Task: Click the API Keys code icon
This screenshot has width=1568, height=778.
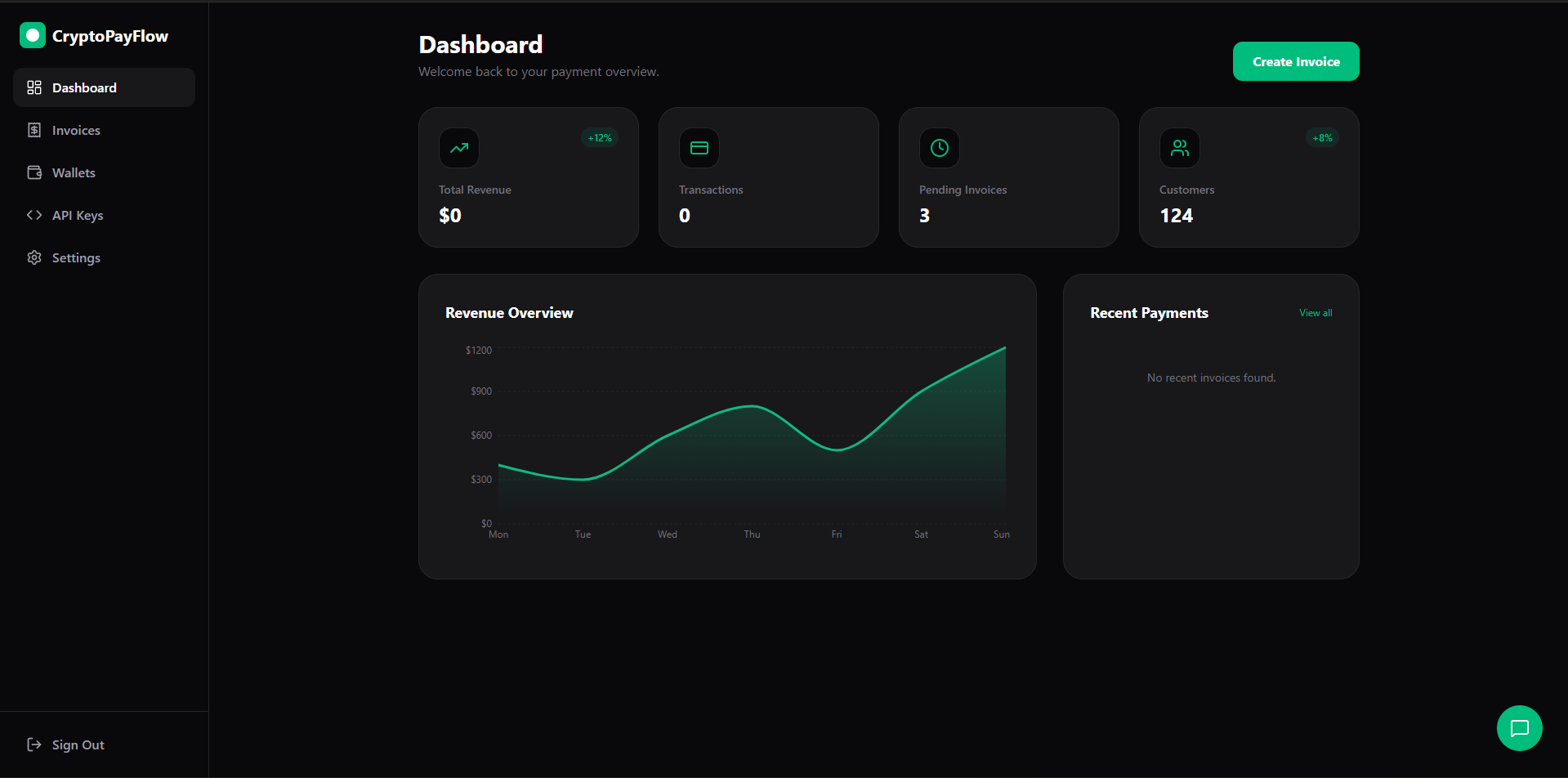Action: 34,215
